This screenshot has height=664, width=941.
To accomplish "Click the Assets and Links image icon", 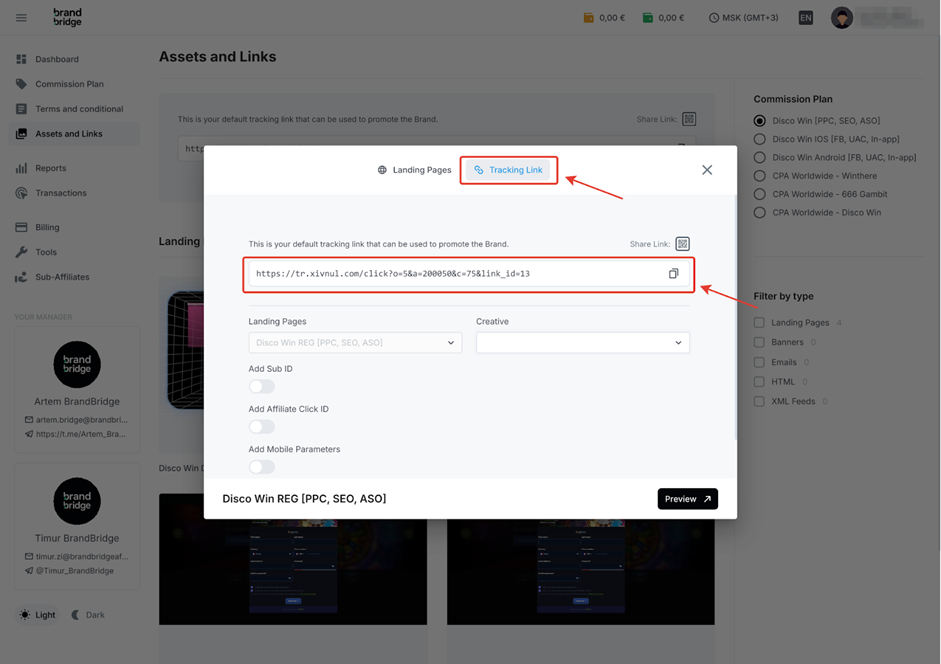I will tap(22, 134).
